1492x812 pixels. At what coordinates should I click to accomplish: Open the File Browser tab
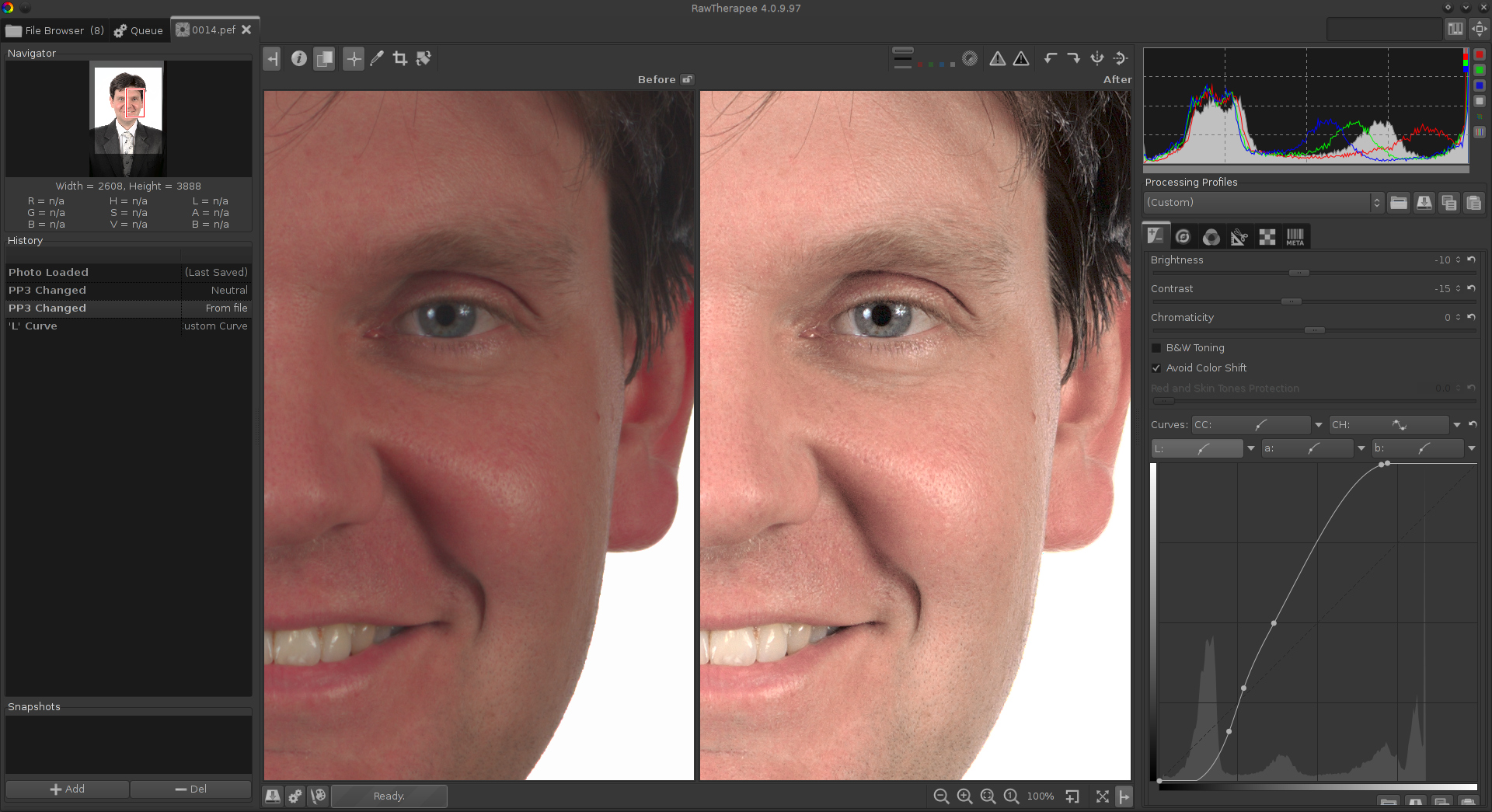[54, 30]
